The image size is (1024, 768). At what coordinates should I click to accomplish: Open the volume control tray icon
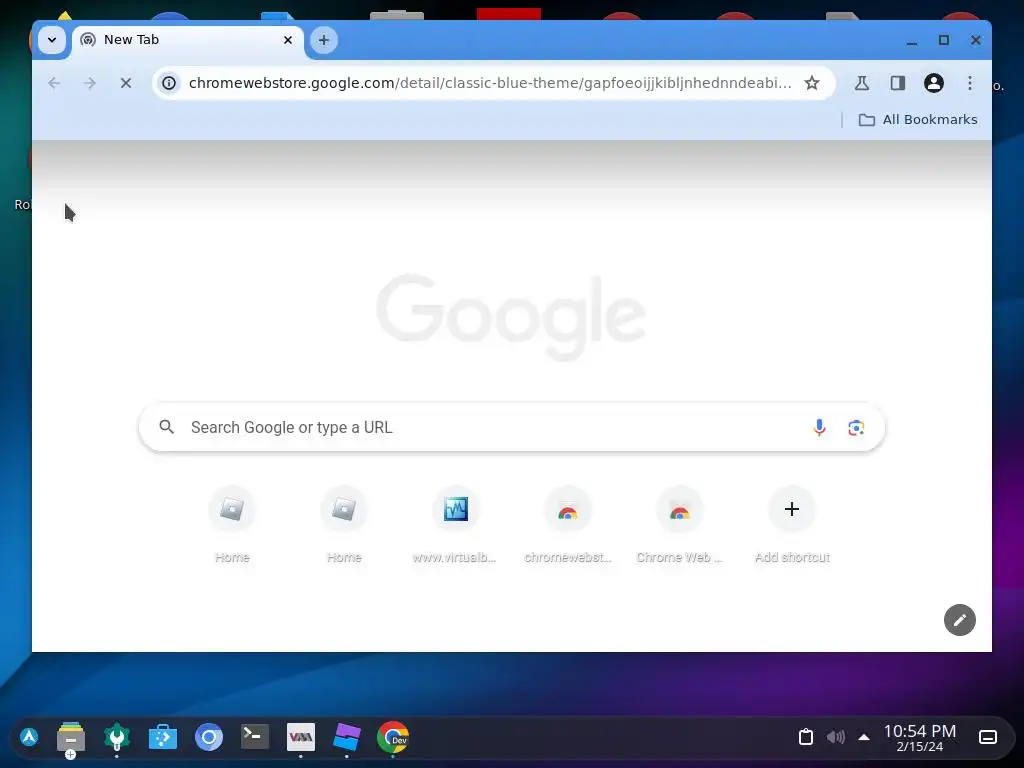835,737
